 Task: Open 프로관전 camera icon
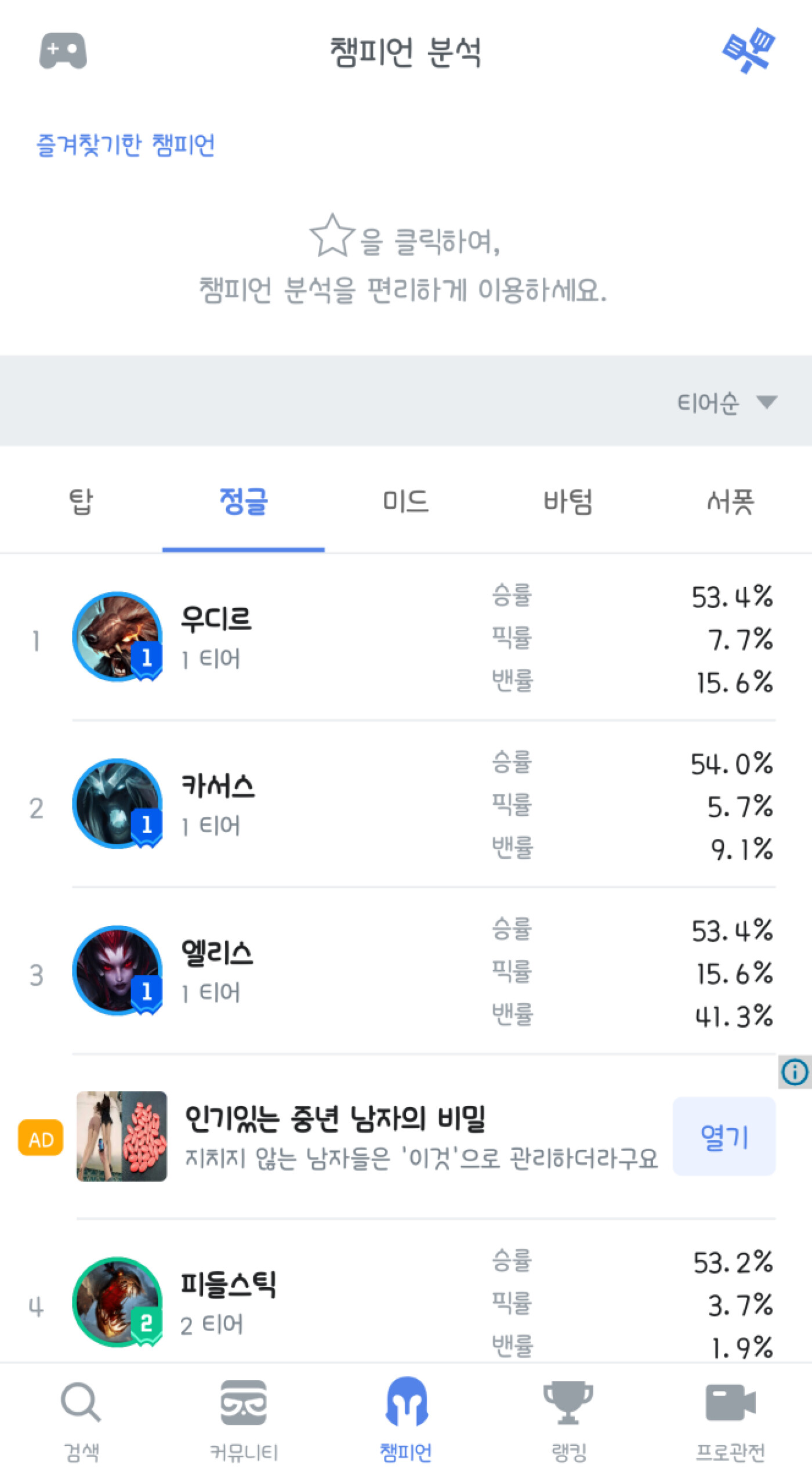pos(731,1402)
